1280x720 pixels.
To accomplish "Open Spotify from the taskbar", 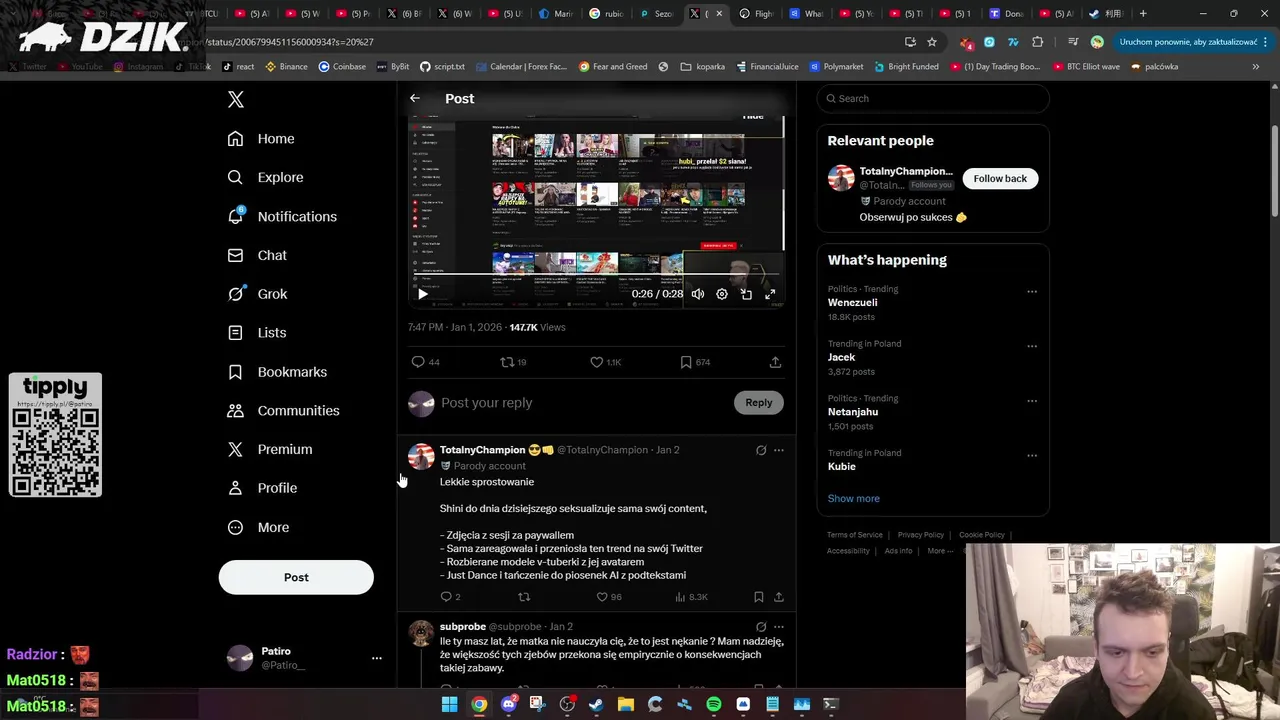I will pyautogui.click(x=714, y=704).
